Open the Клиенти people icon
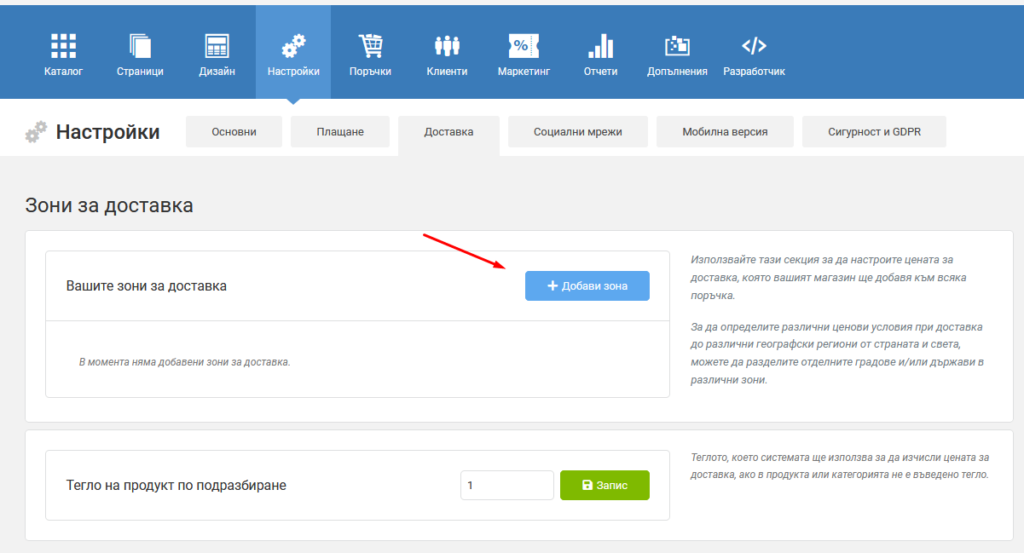 [447, 46]
